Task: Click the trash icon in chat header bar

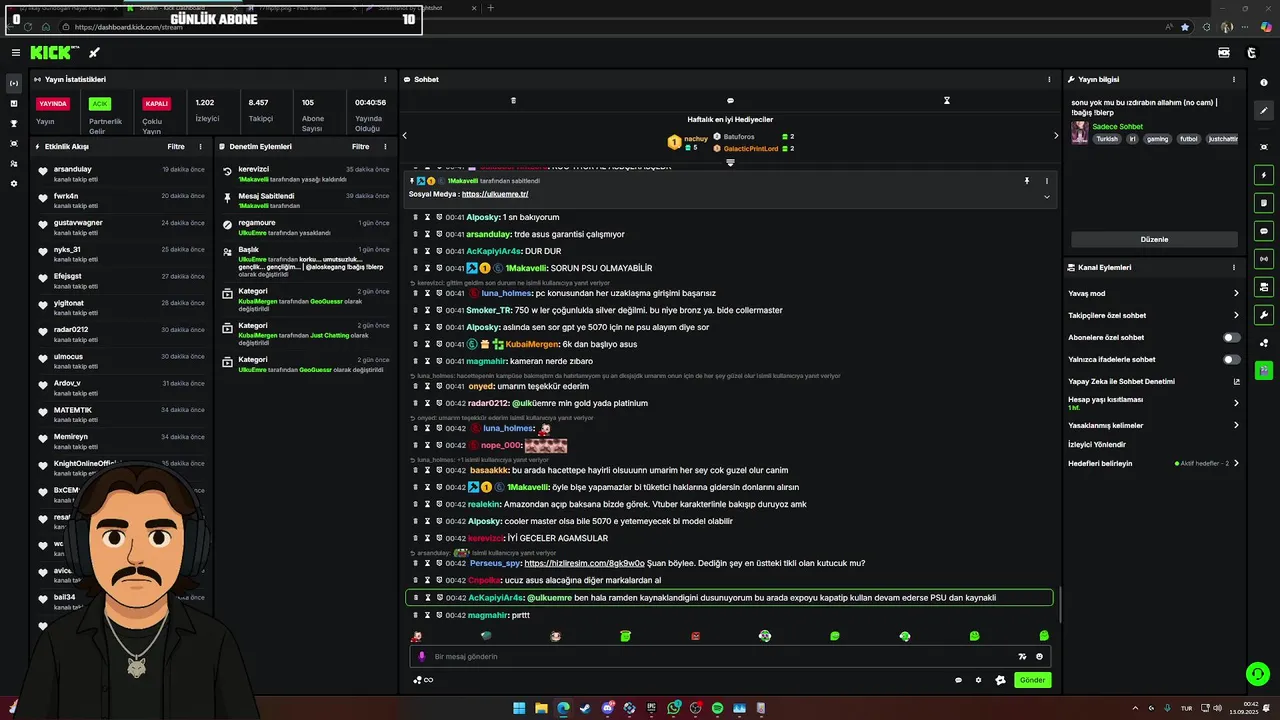Action: (x=513, y=100)
